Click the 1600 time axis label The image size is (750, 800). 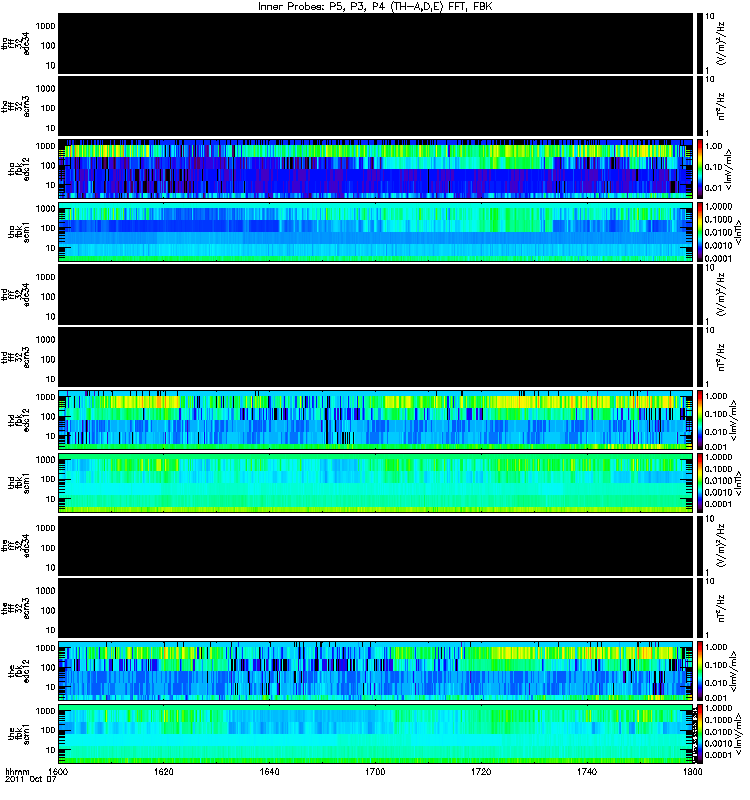click(x=58, y=771)
